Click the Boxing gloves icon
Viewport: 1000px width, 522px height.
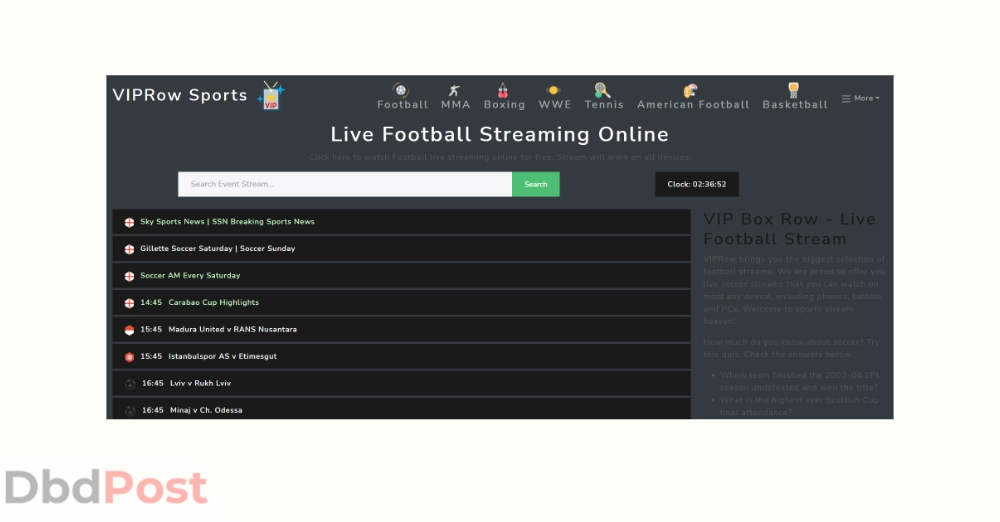click(x=503, y=90)
